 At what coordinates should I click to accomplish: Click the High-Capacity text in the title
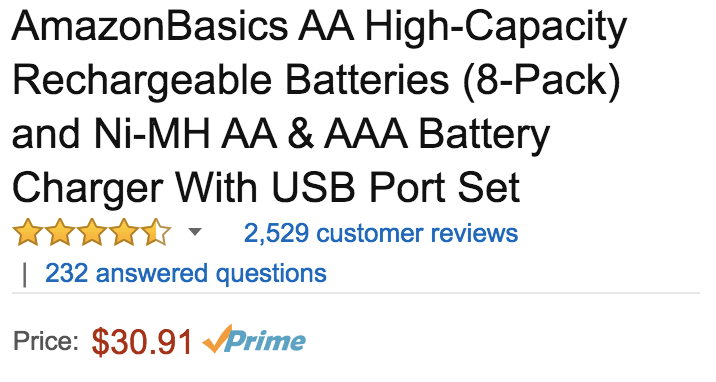coord(495,28)
